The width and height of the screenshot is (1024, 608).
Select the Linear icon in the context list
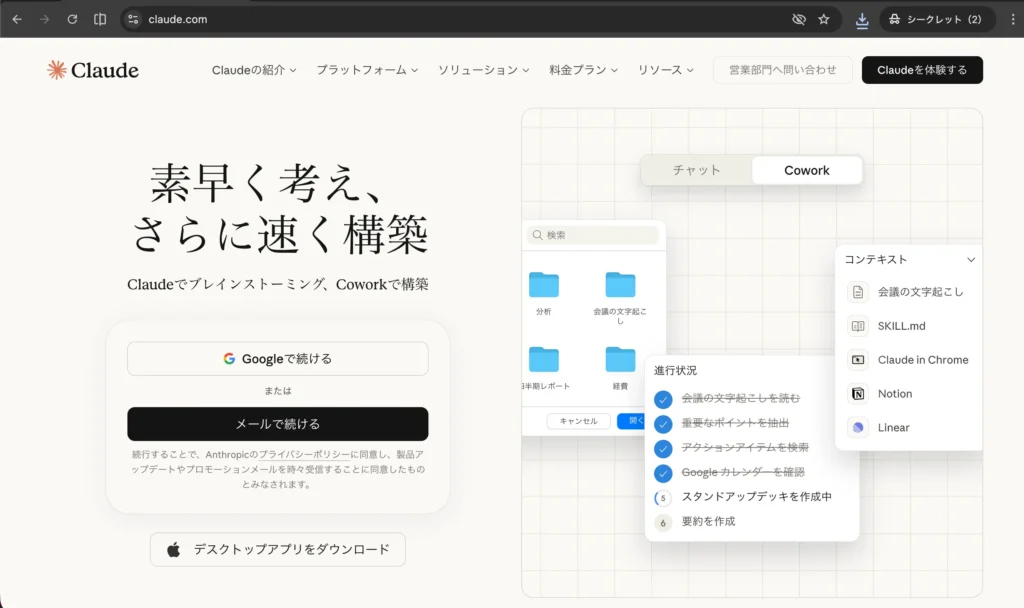coord(858,428)
